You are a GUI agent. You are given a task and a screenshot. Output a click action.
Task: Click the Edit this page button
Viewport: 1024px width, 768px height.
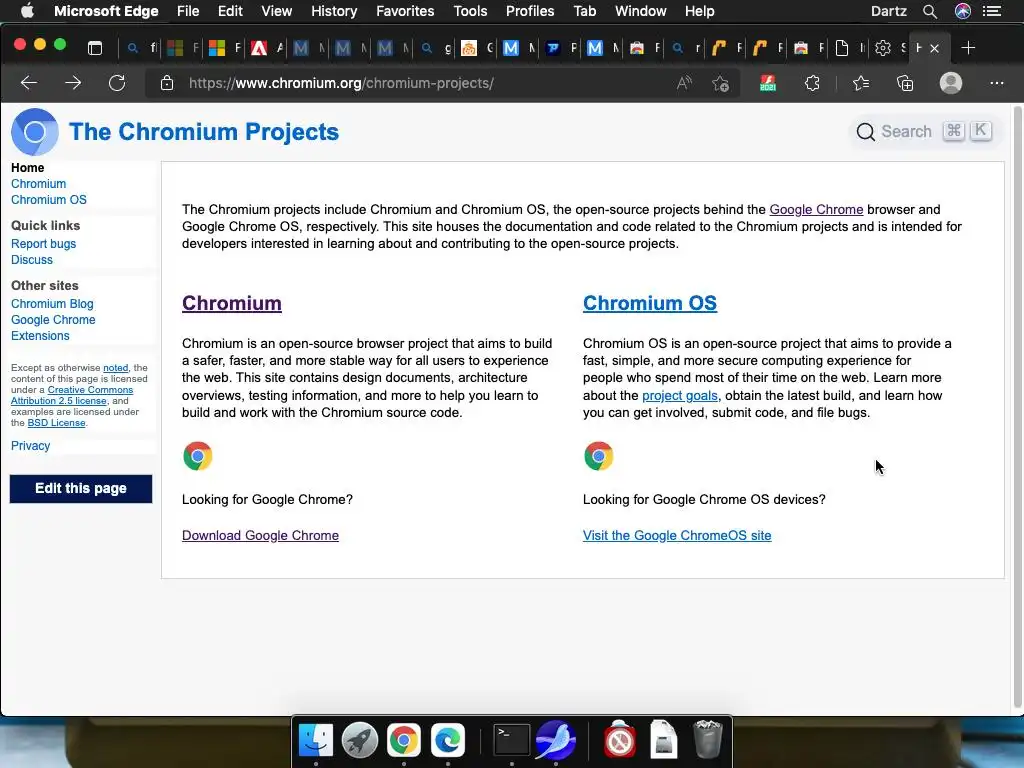tap(81, 488)
